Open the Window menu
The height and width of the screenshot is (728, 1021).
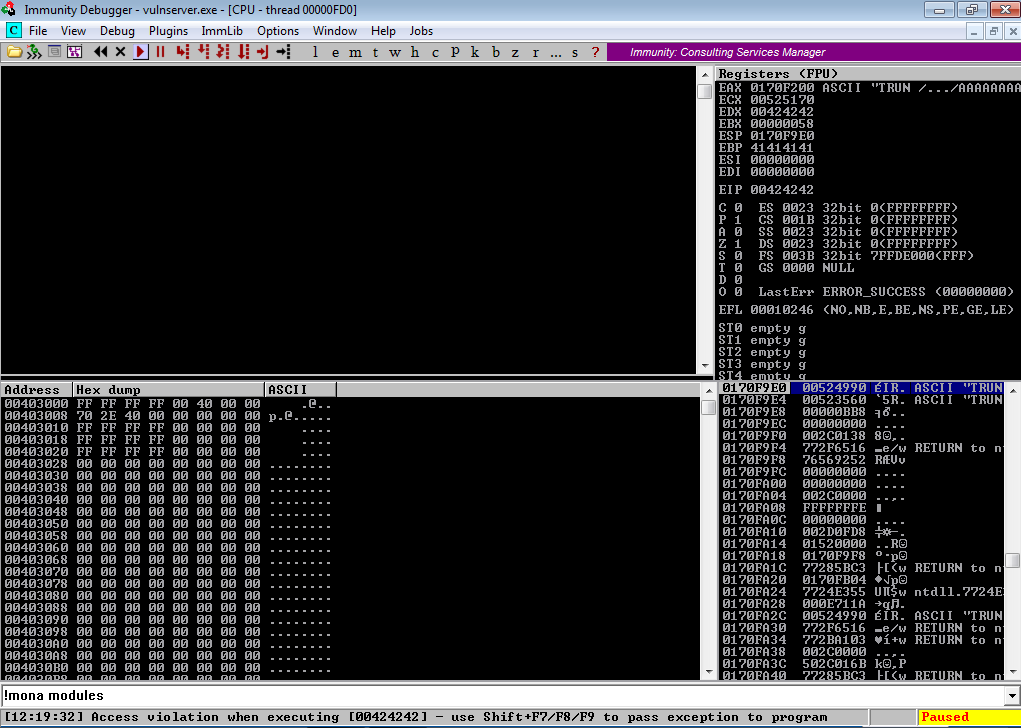[x=335, y=31]
